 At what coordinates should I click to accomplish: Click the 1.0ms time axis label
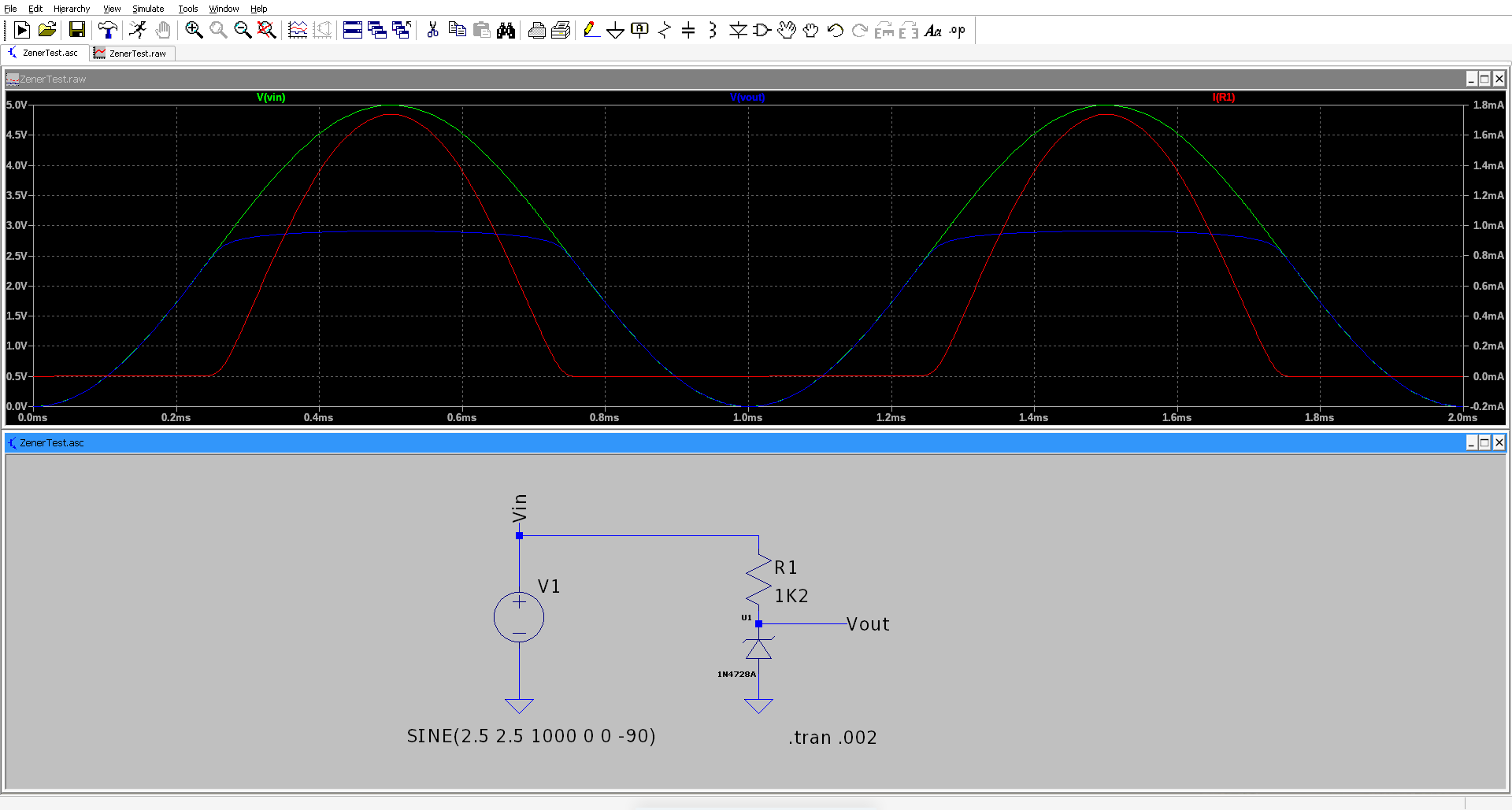click(x=747, y=418)
